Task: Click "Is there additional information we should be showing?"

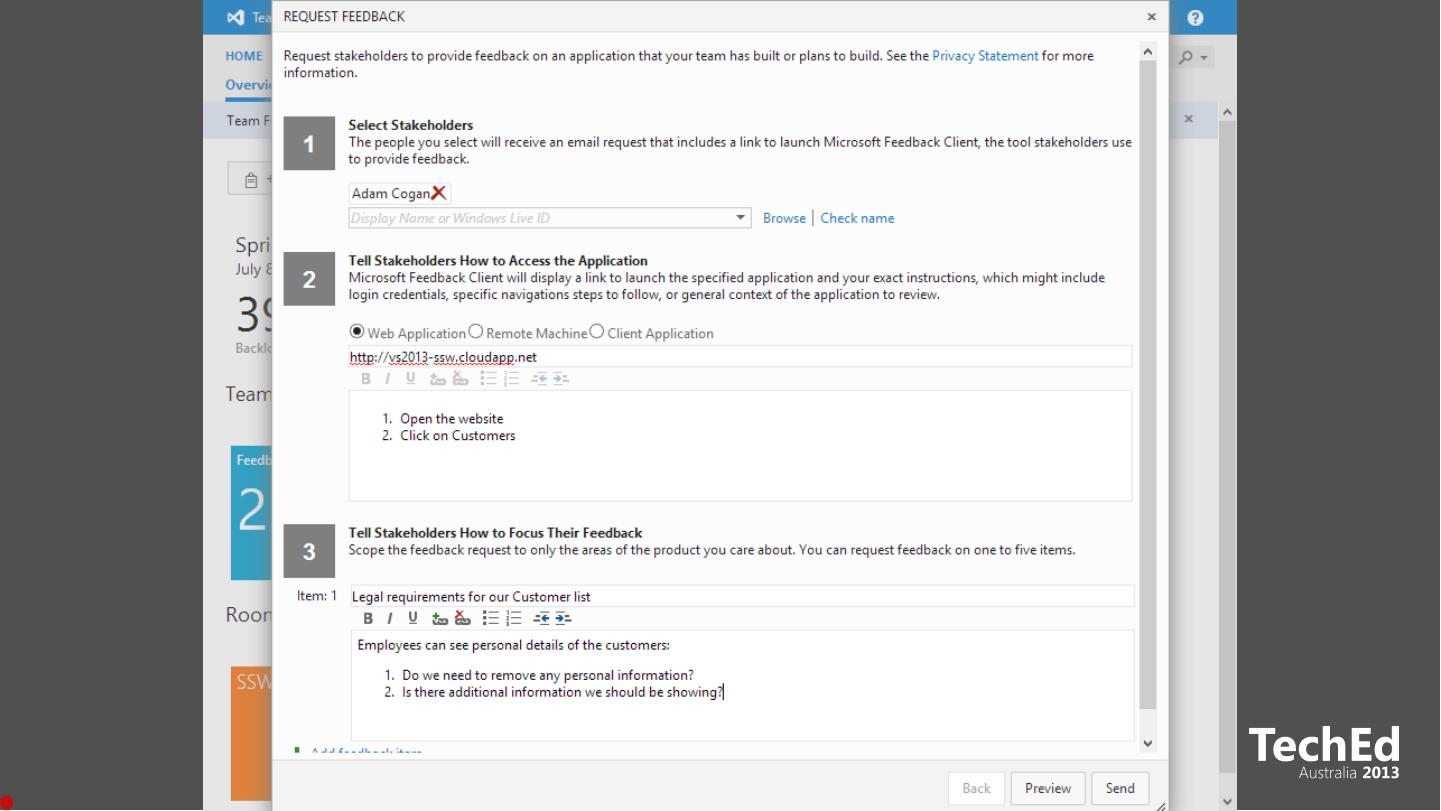Action: click(x=562, y=692)
